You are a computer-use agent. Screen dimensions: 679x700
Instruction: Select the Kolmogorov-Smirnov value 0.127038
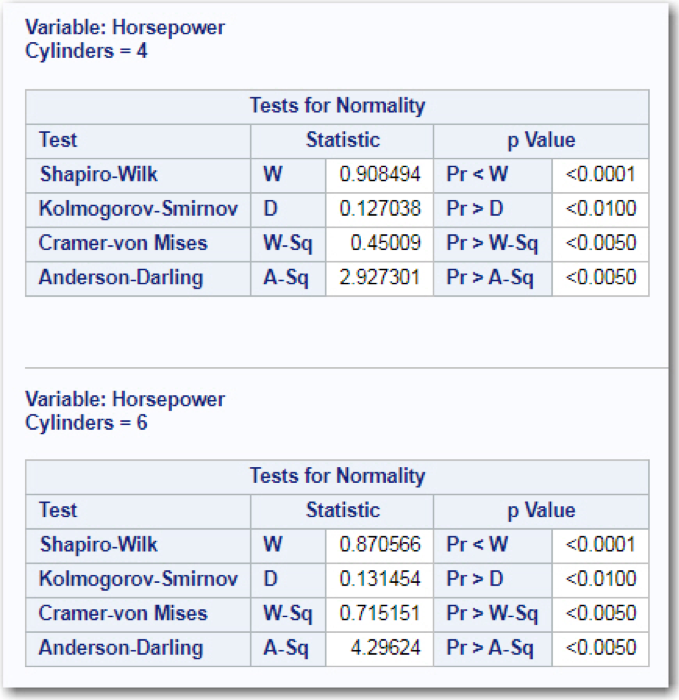coord(380,209)
